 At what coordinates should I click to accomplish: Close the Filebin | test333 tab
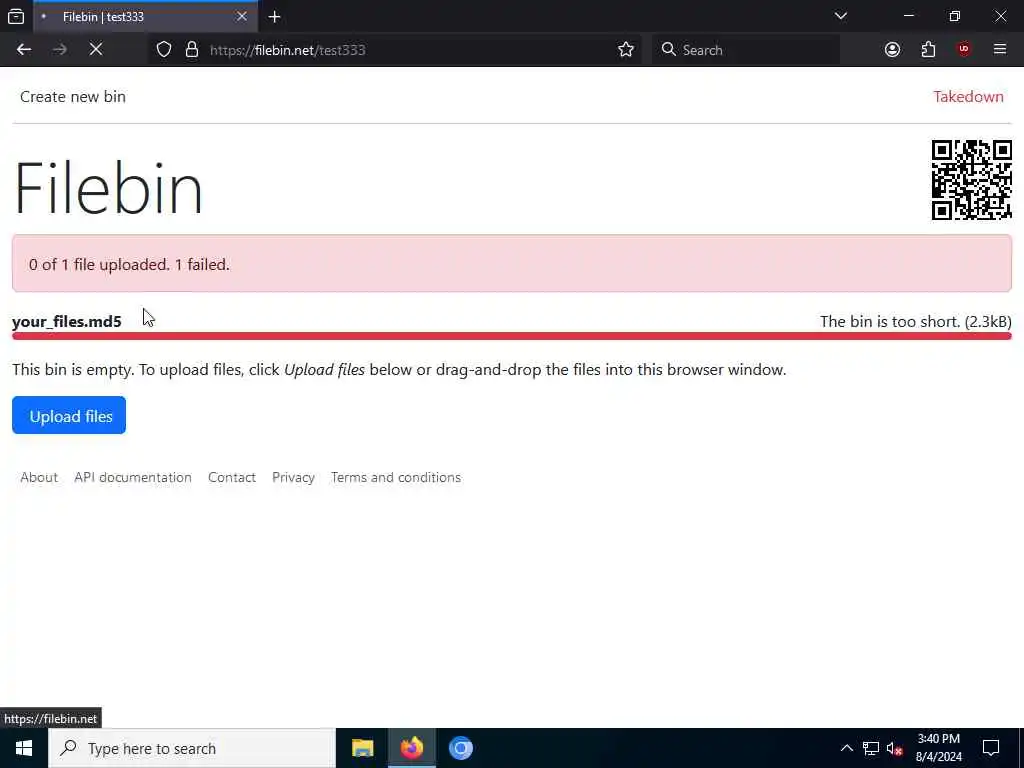click(x=242, y=16)
